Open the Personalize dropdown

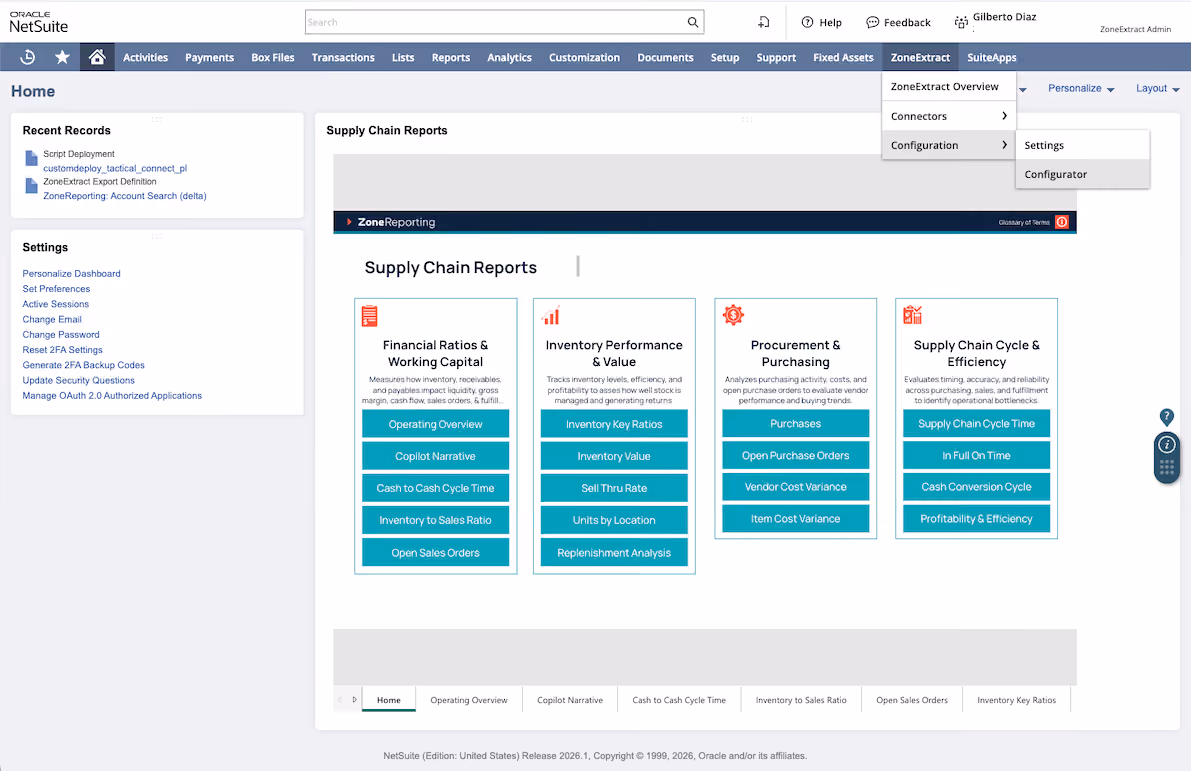pos(1081,88)
